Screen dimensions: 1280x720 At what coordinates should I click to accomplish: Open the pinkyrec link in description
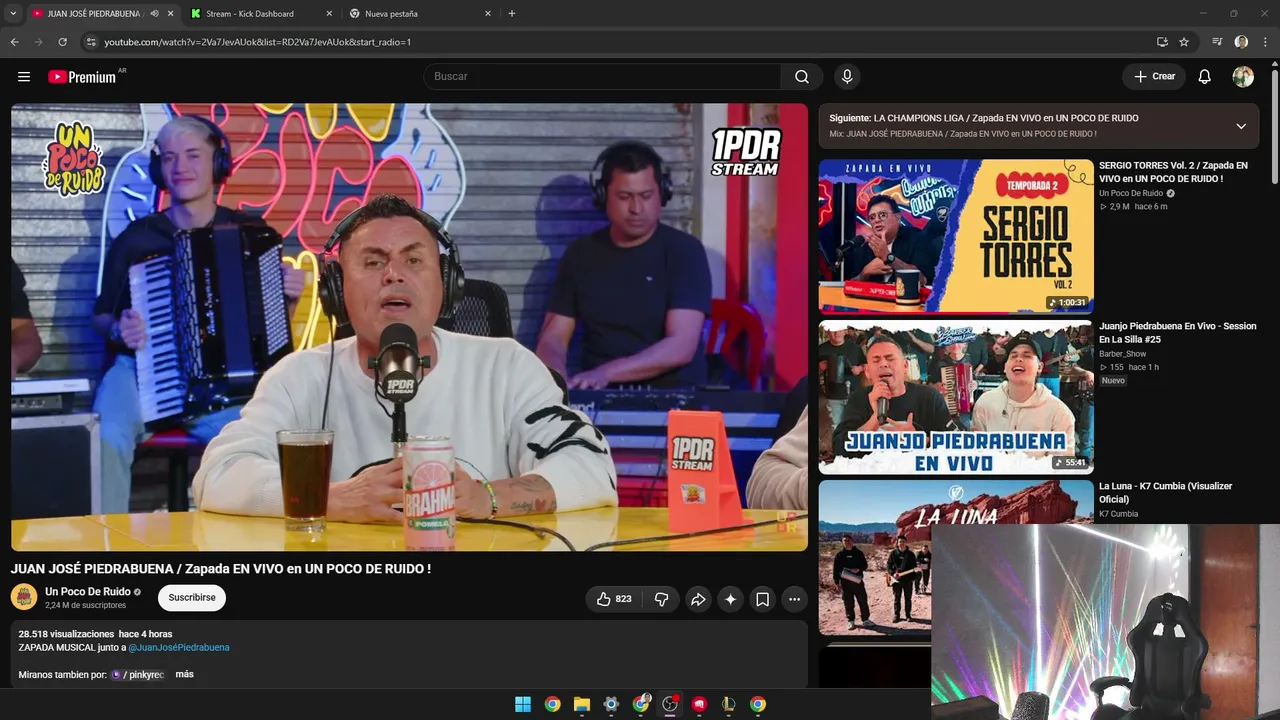[x=137, y=675]
